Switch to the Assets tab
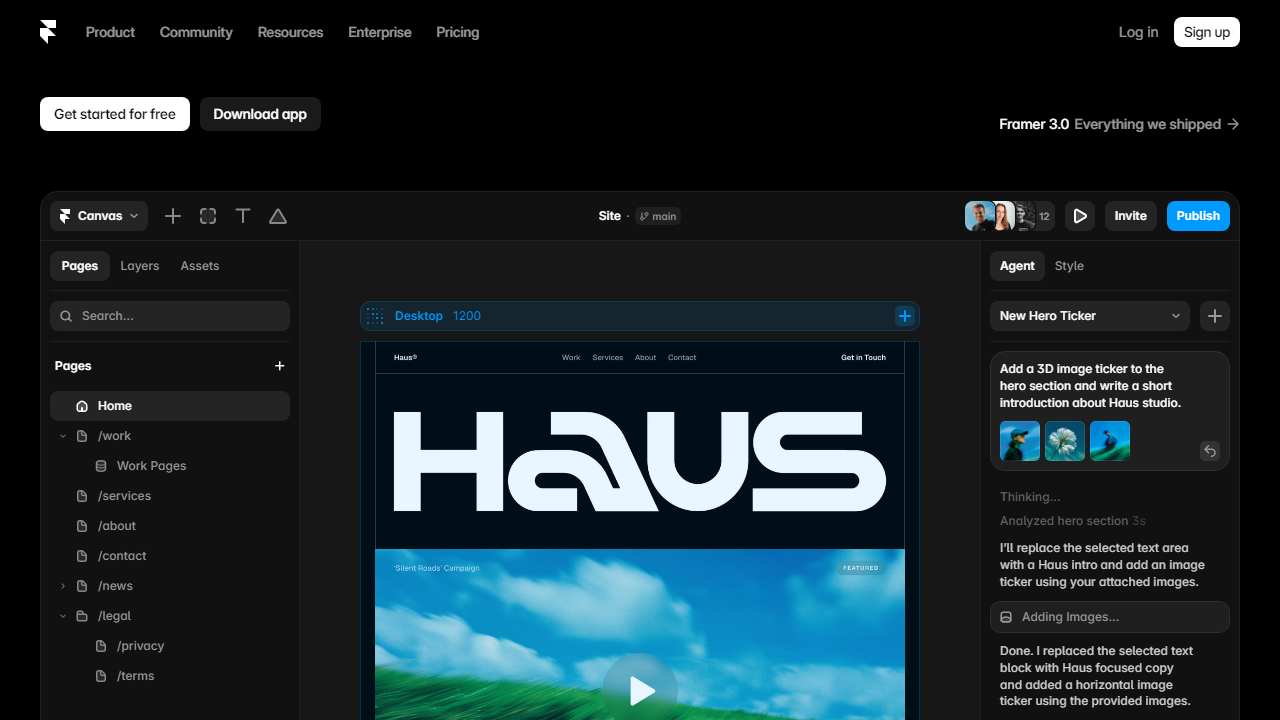The height and width of the screenshot is (720, 1280). (x=200, y=266)
